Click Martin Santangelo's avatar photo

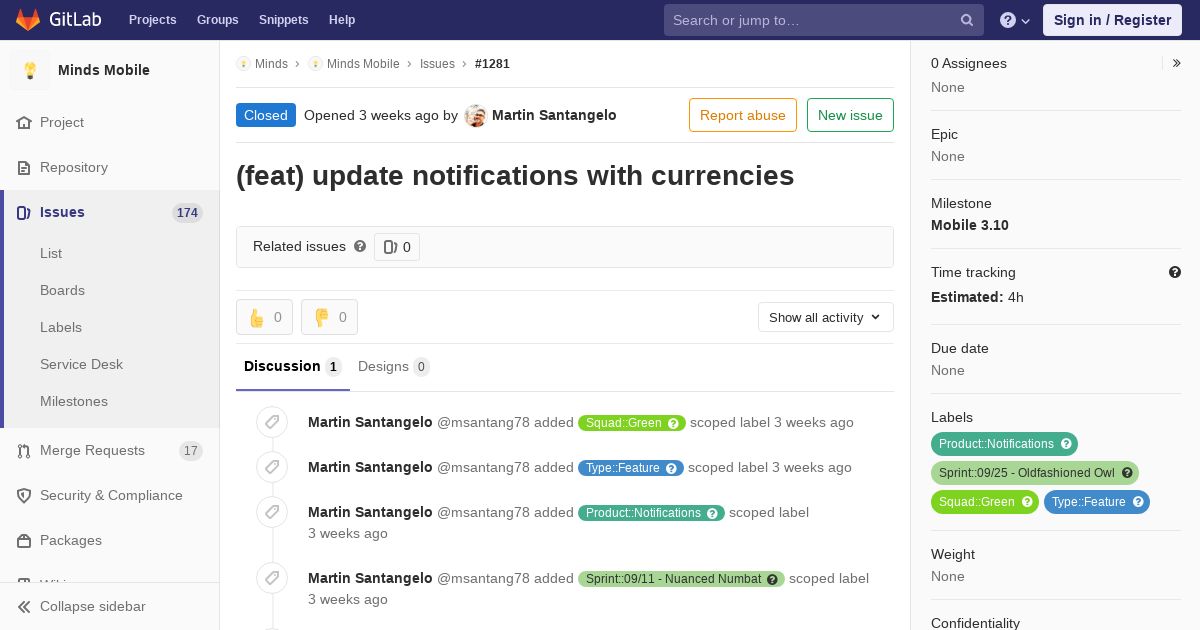[475, 116]
